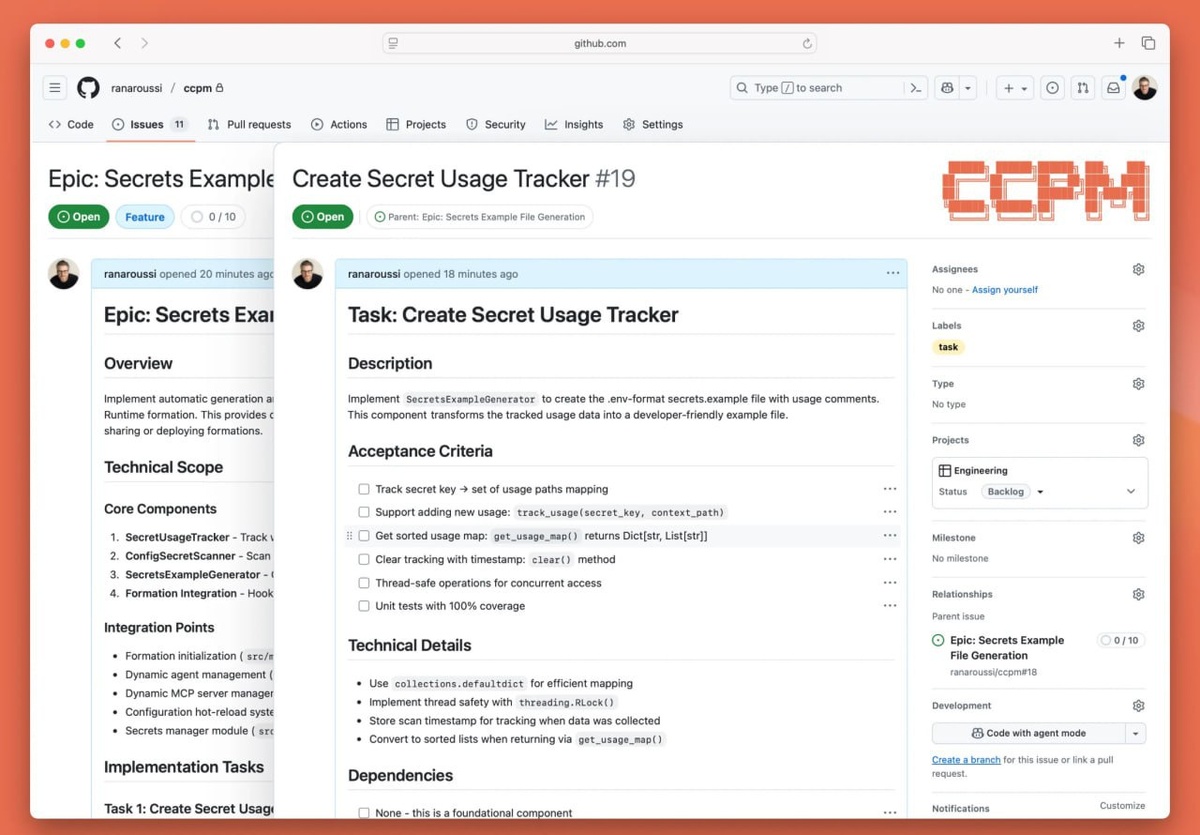Open the ellipsis menu for Support adding new usage item
Viewport: 1200px width, 835px height.
pos(890,512)
